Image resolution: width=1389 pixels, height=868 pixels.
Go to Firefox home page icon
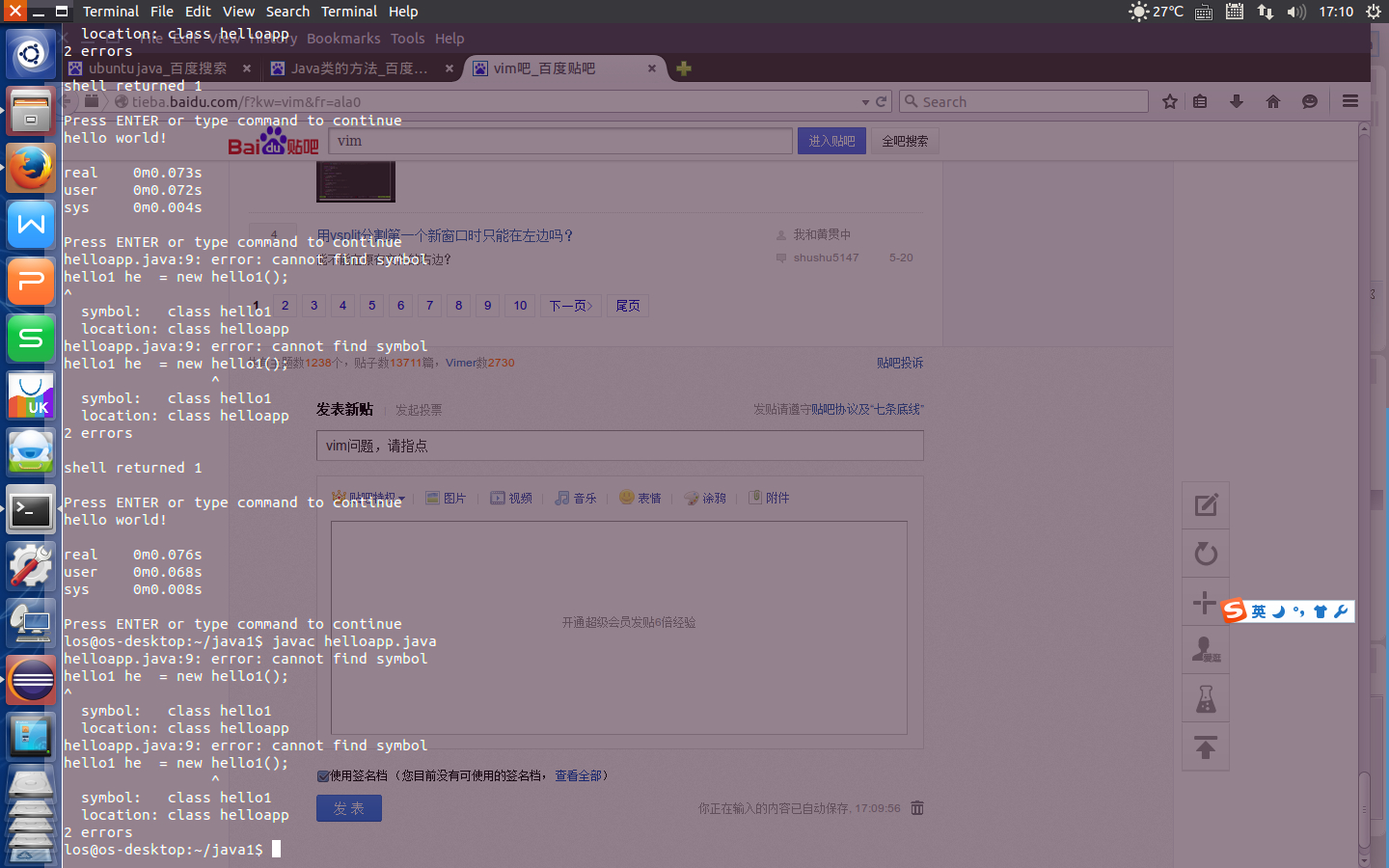coord(1273,101)
